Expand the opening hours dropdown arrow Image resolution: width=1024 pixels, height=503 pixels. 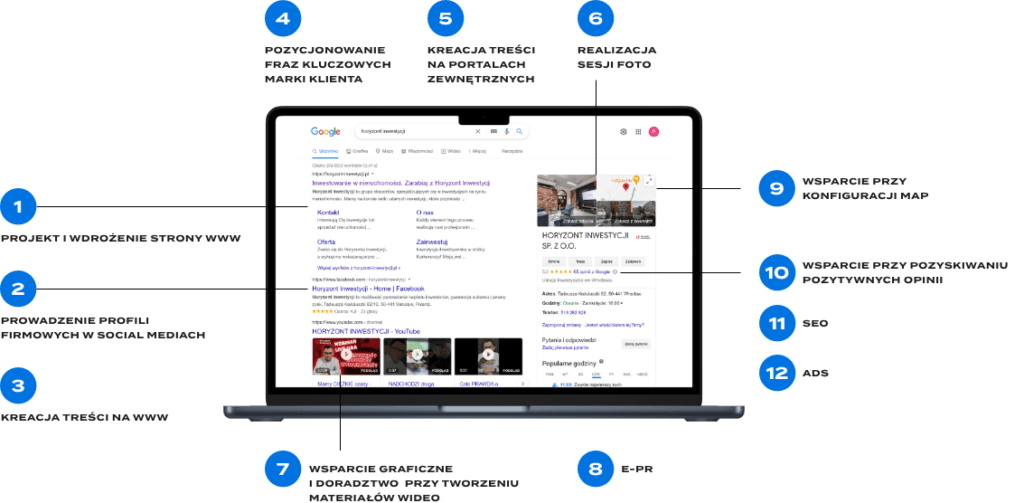pos(621,302)
